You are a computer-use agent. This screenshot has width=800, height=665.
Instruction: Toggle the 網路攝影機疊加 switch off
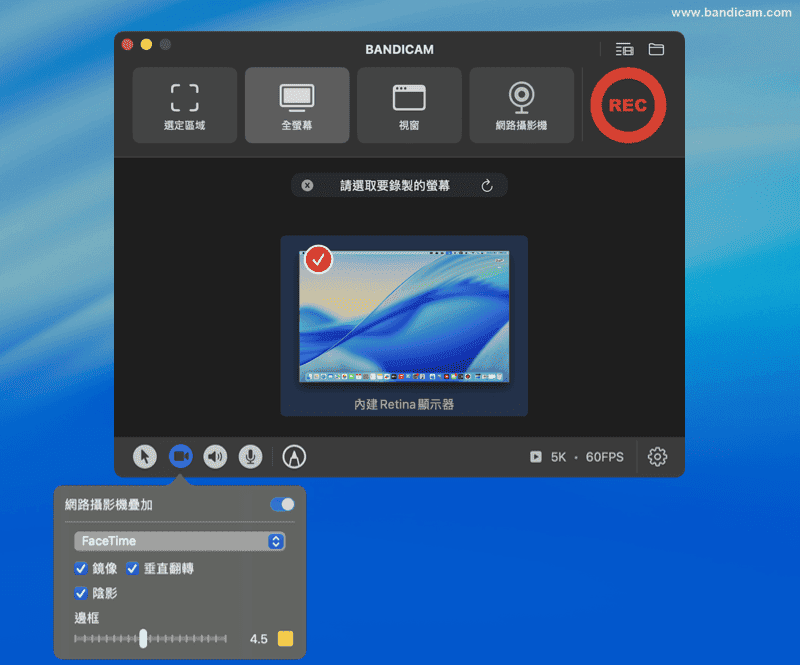tap(282, 505)
